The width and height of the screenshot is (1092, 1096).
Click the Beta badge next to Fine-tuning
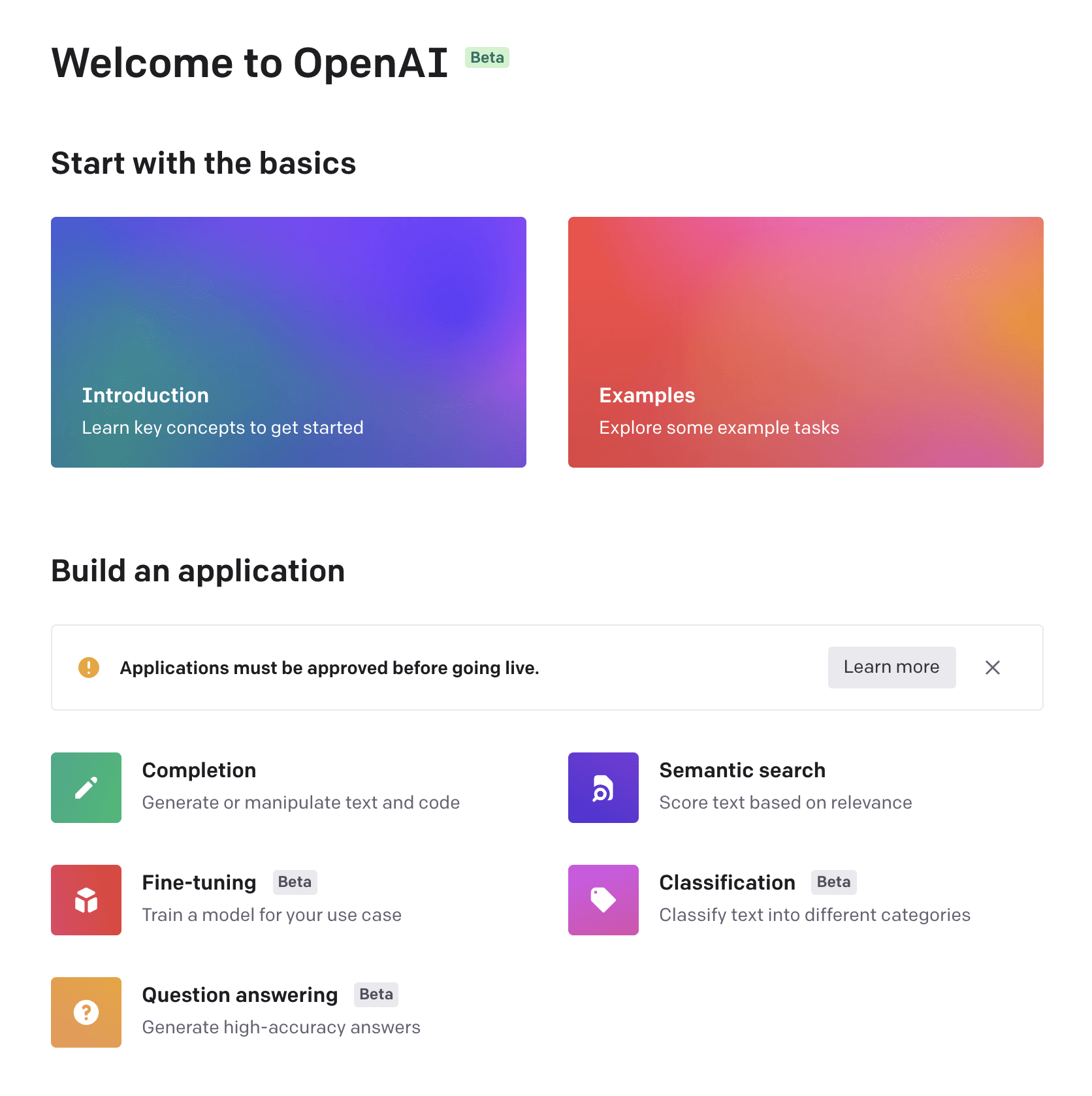point(295,882)
